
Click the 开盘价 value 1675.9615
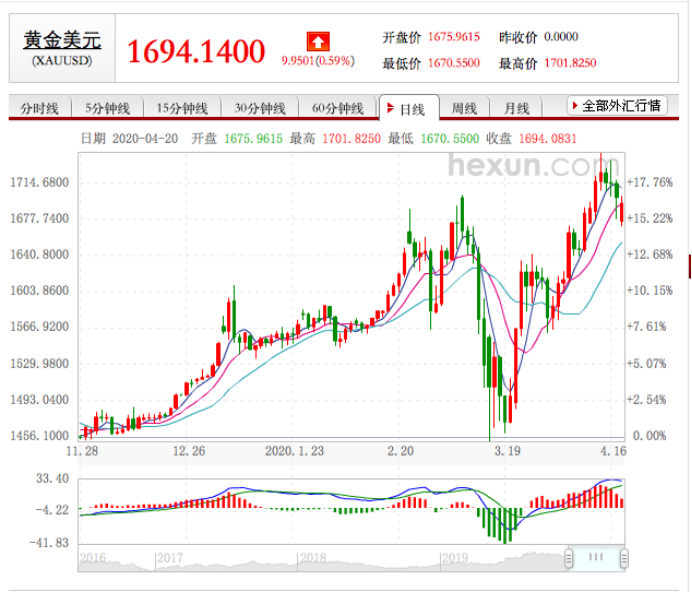pos(454,37)
